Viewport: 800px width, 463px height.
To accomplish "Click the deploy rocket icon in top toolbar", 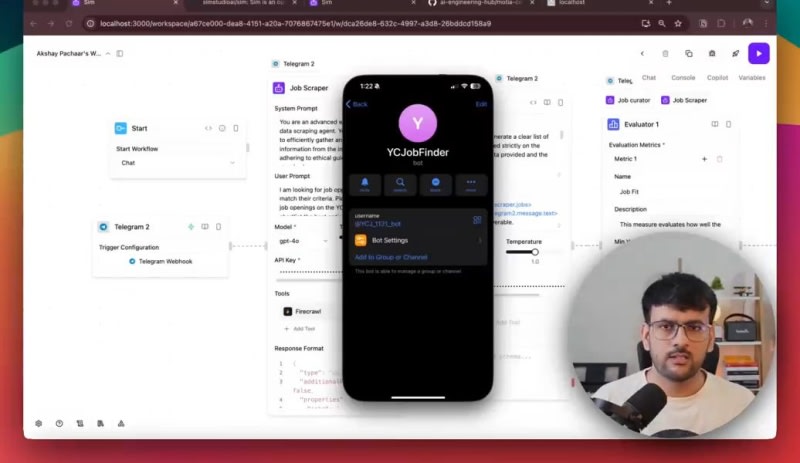I will [735, 53].
